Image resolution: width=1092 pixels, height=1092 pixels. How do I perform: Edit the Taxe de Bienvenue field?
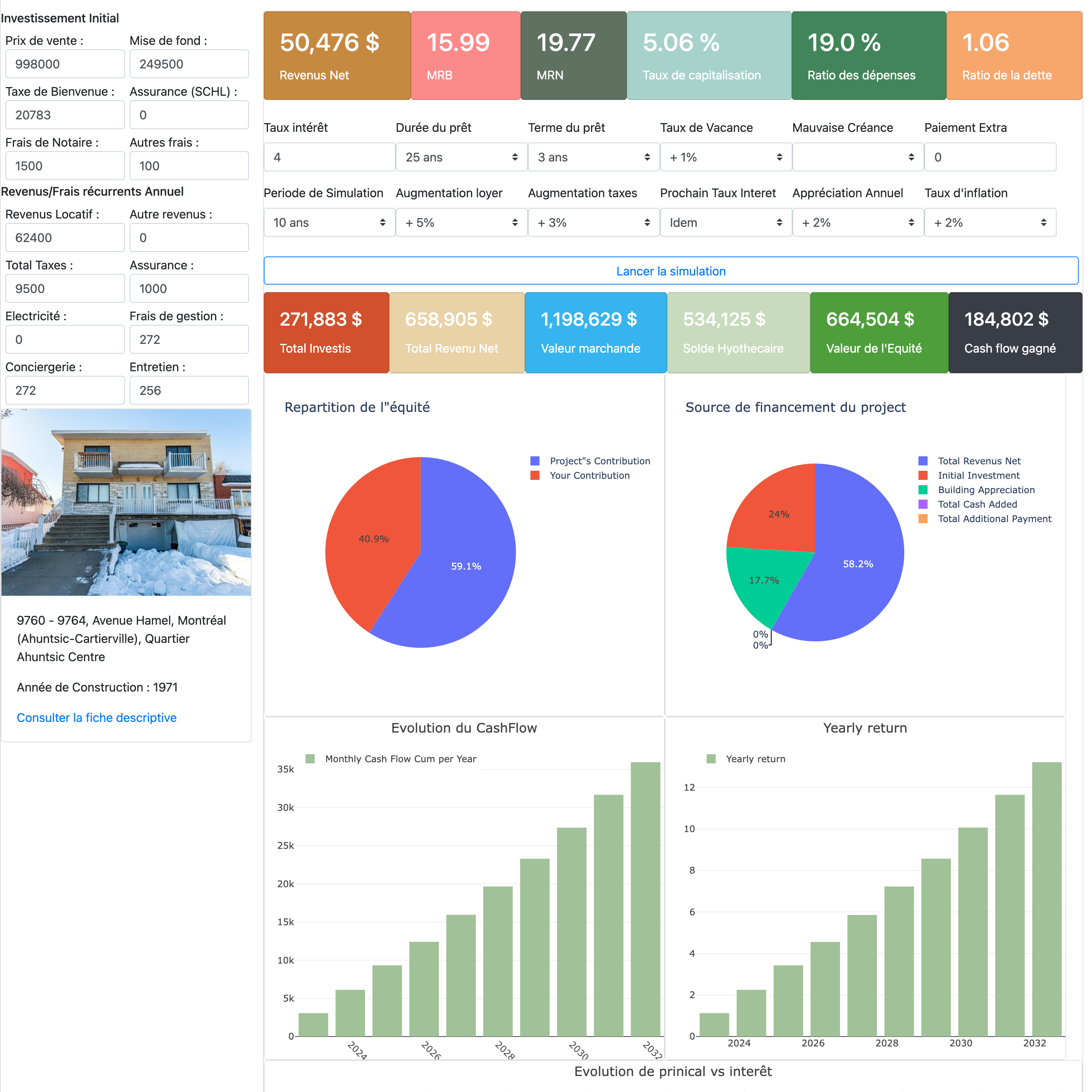click(x=65, y=115)
